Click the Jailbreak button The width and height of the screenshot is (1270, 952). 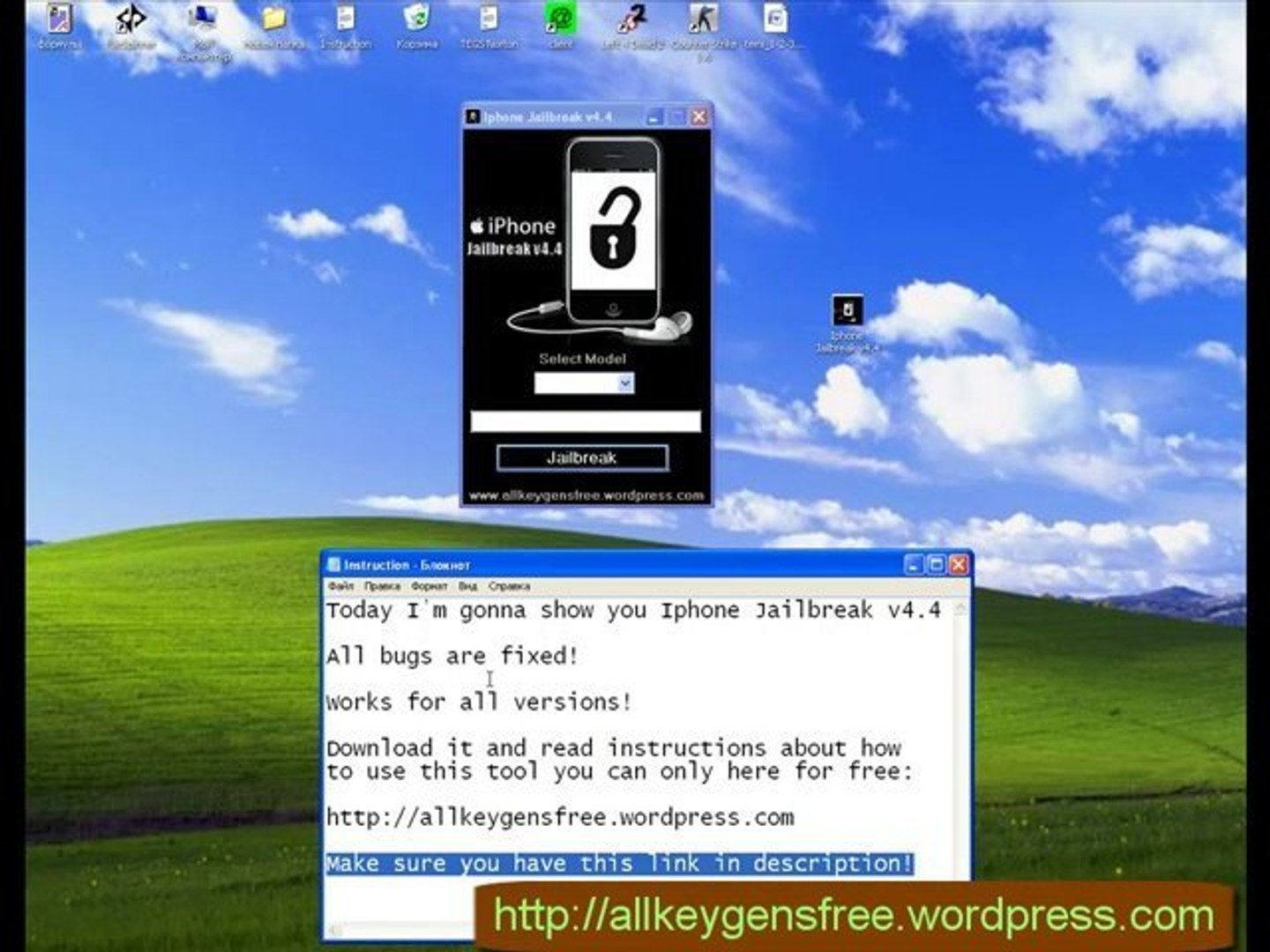582,457
